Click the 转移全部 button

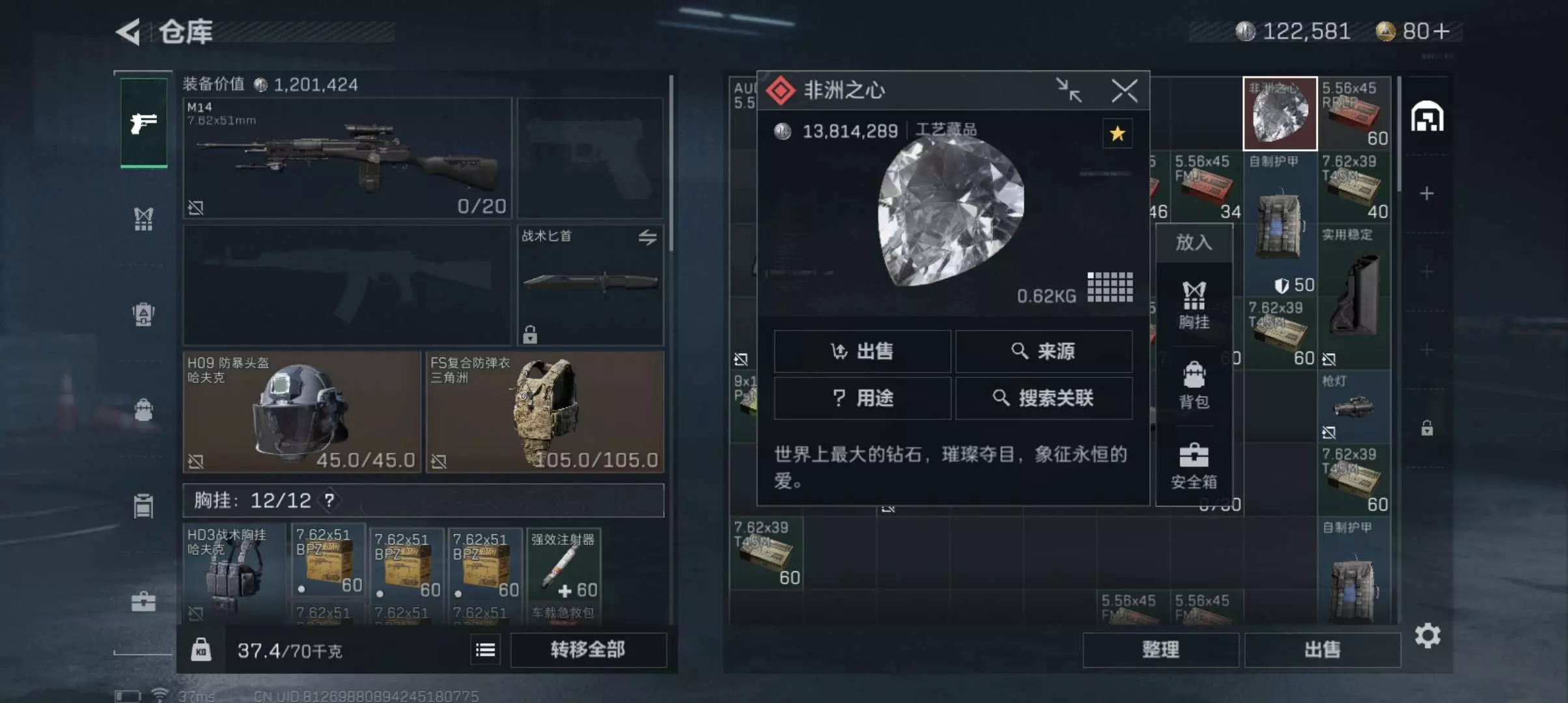coord(588,650)
